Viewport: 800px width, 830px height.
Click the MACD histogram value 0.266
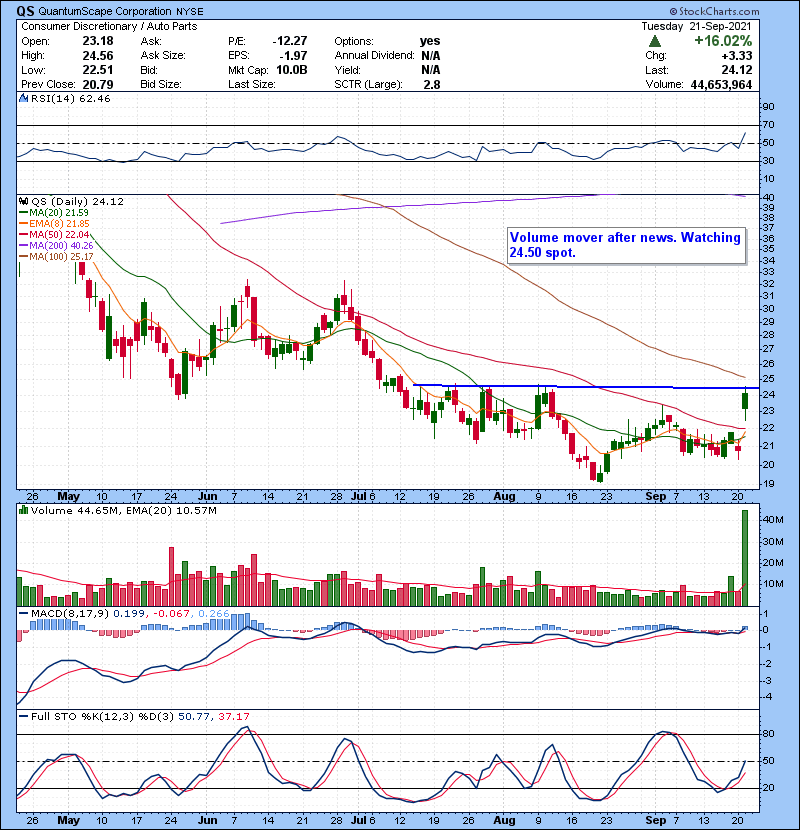(214, 614)
